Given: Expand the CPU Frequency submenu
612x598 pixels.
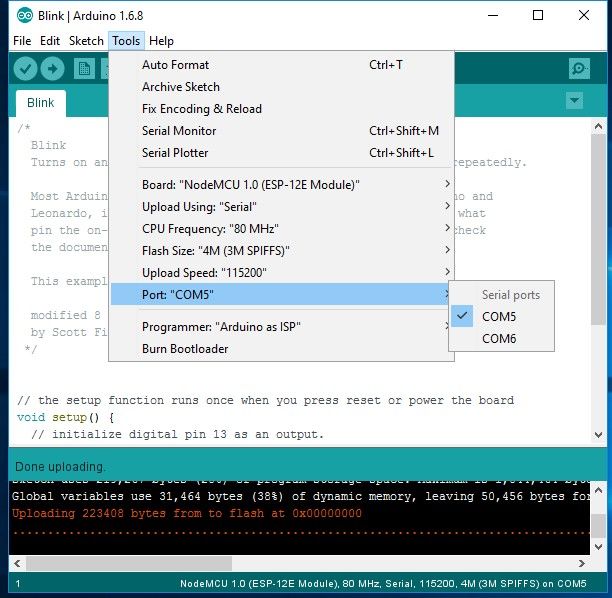Looking at the screenshot, I should 283,229.
